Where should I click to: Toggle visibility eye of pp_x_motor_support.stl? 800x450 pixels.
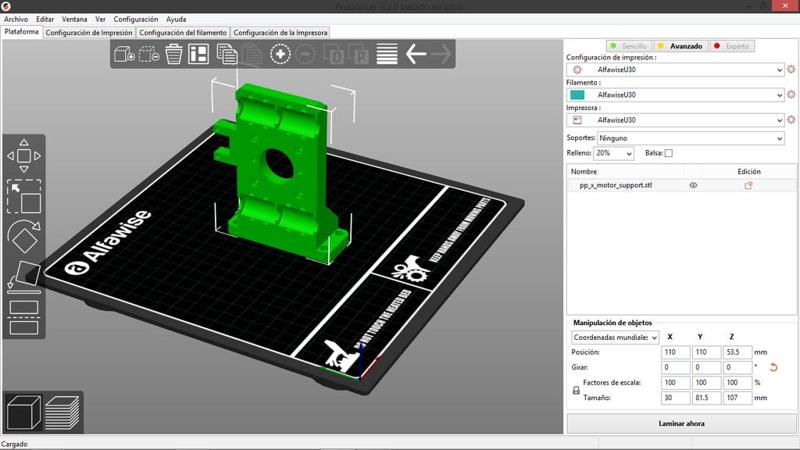[x=693, y=185]
